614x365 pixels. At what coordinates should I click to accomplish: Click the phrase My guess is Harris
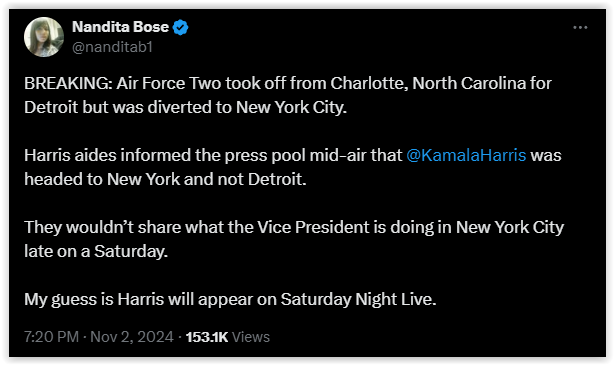click(94, 300)
